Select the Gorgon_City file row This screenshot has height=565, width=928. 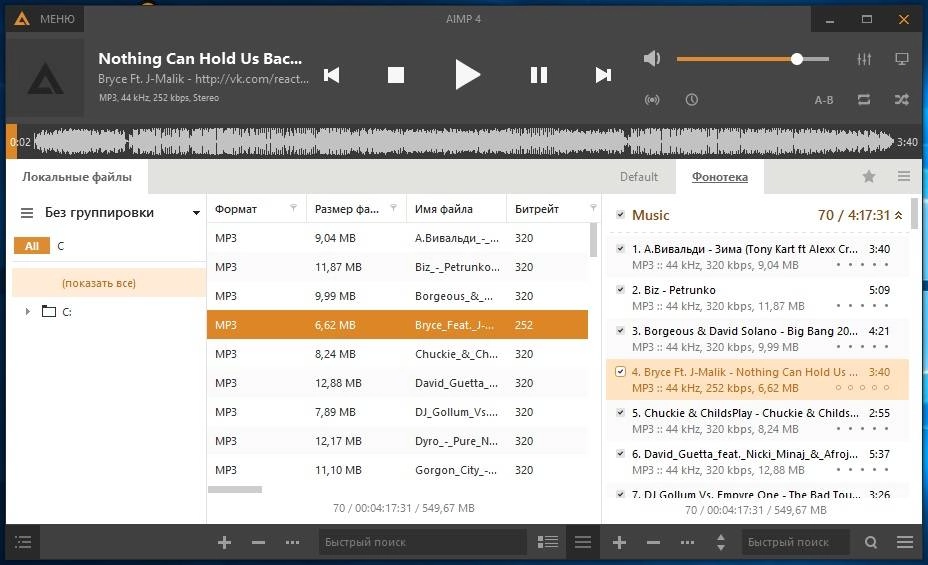(397, 470)
